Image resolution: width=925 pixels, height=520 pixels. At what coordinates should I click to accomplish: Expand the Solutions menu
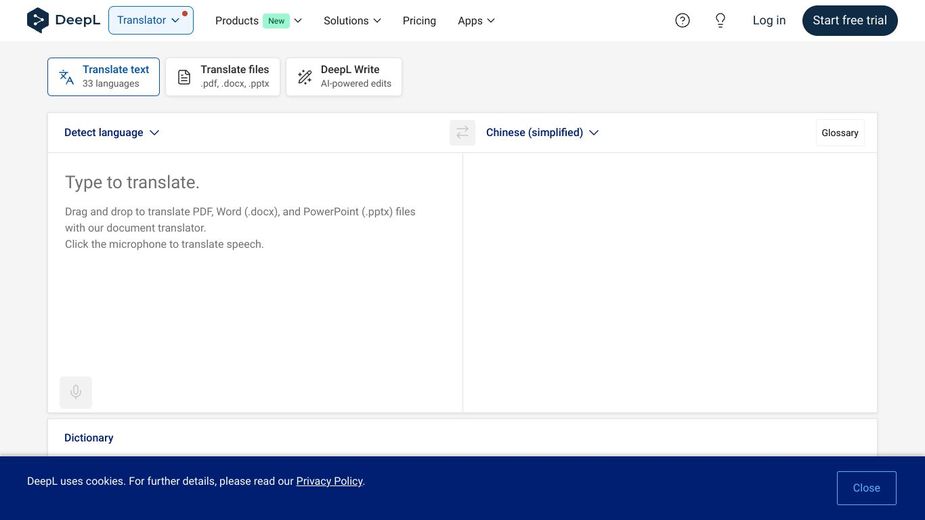[352, 21]
